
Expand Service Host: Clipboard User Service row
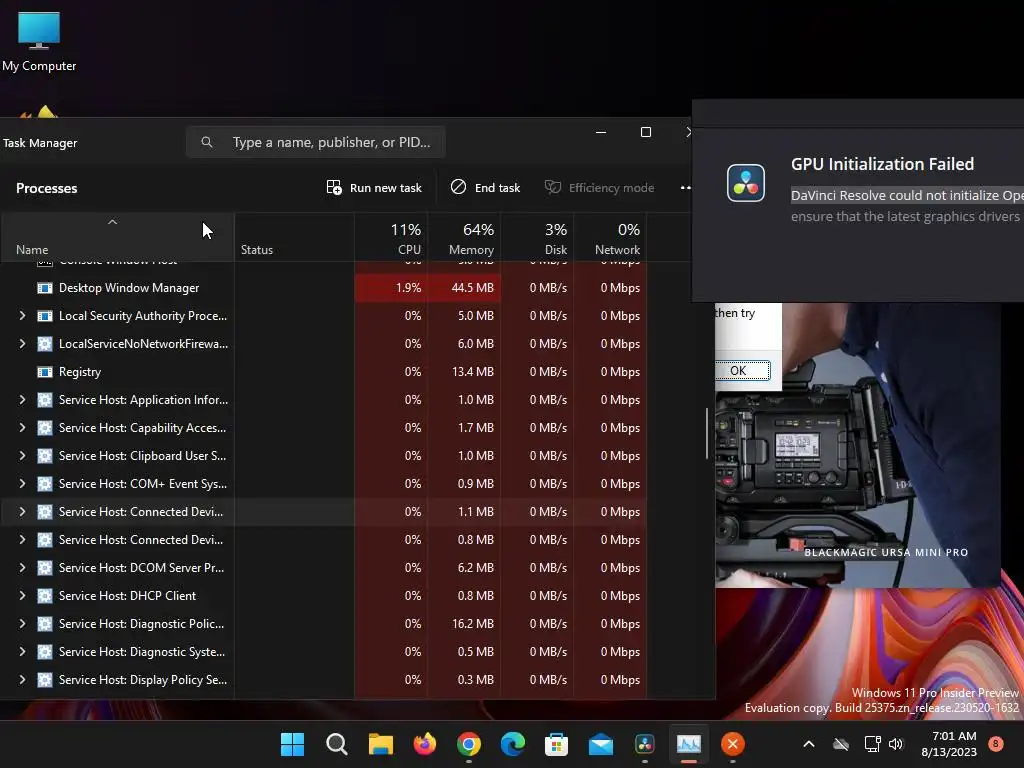[22, 456]
